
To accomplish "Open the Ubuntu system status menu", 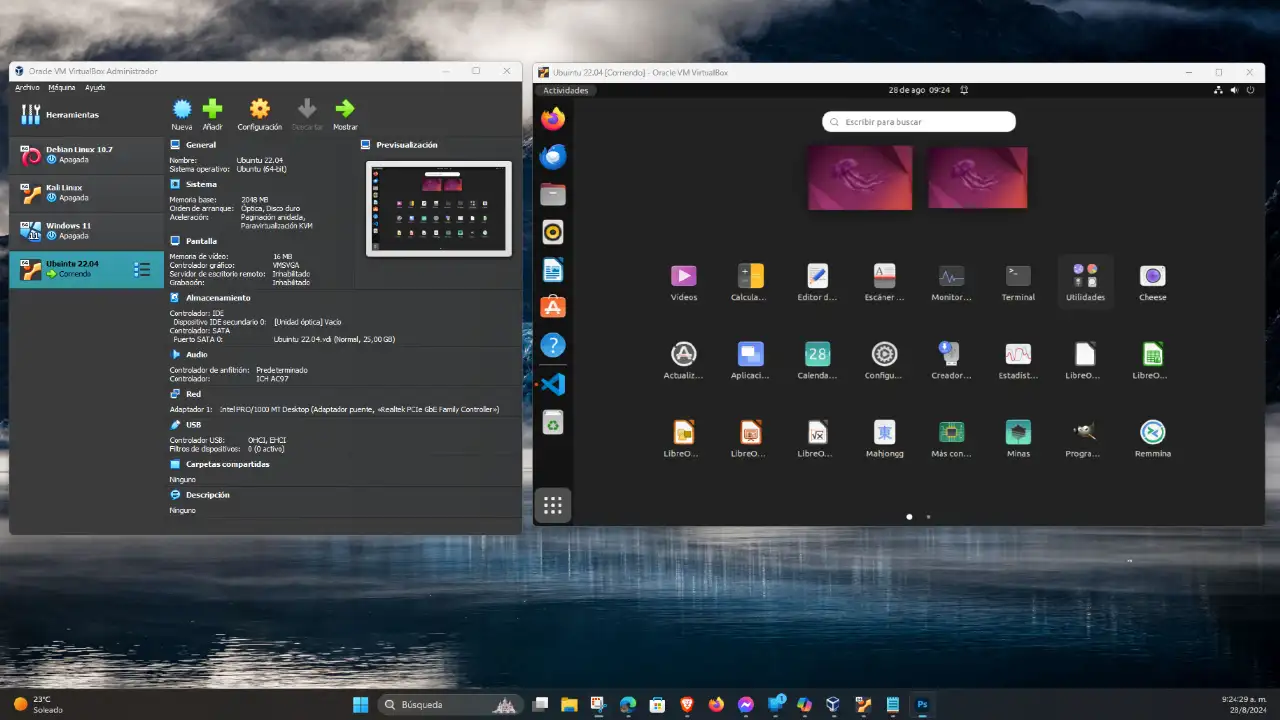I will (x=1234, y=90).
